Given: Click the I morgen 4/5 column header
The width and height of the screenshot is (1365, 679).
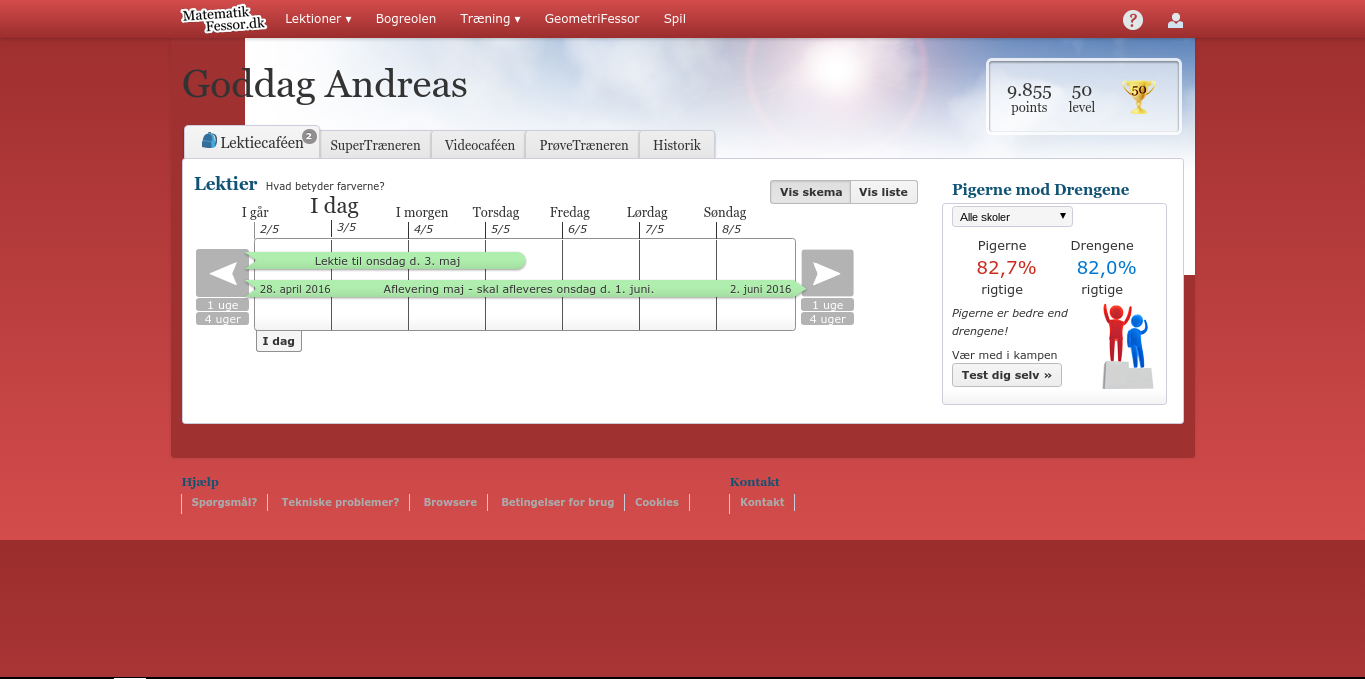Looking at the screenshot, I should (x=422, y=219).
